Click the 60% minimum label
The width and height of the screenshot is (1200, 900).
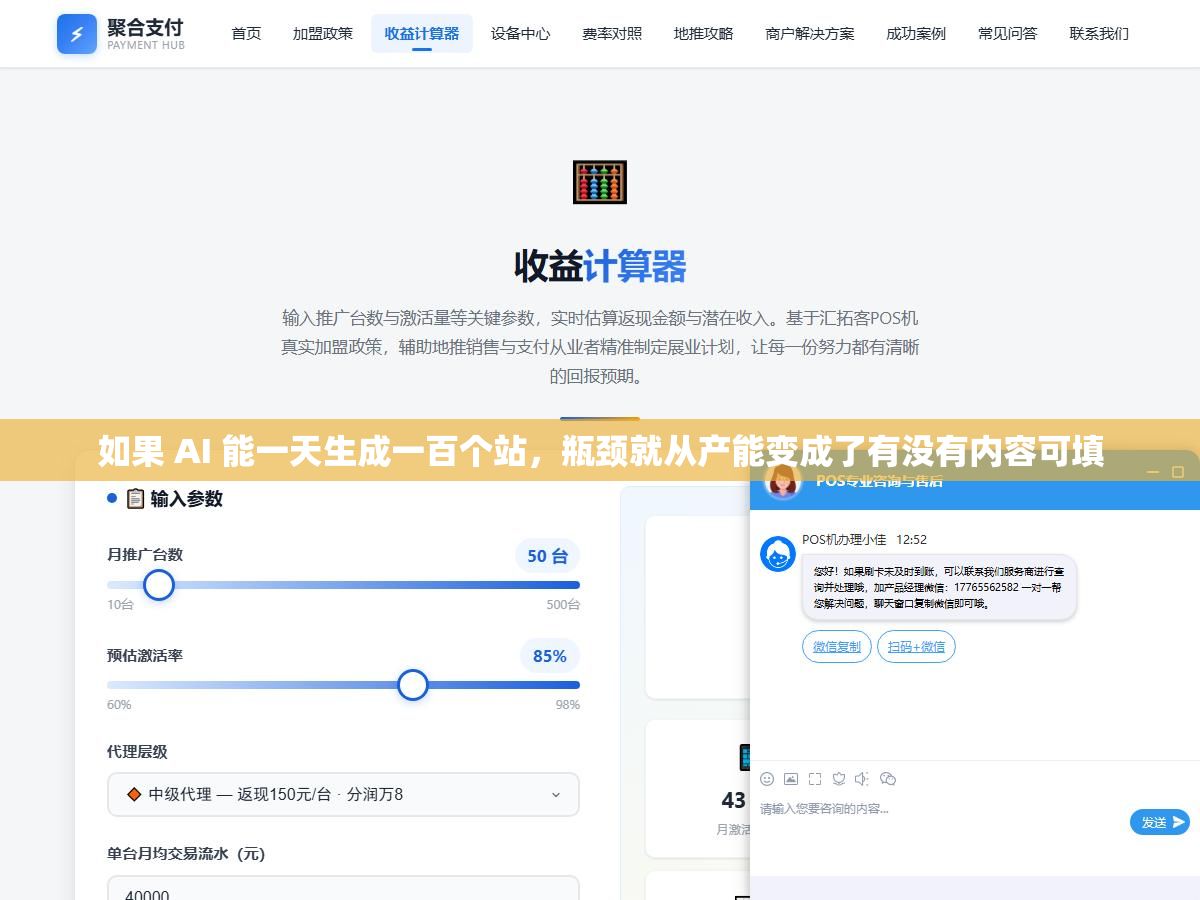pos(119,705)
